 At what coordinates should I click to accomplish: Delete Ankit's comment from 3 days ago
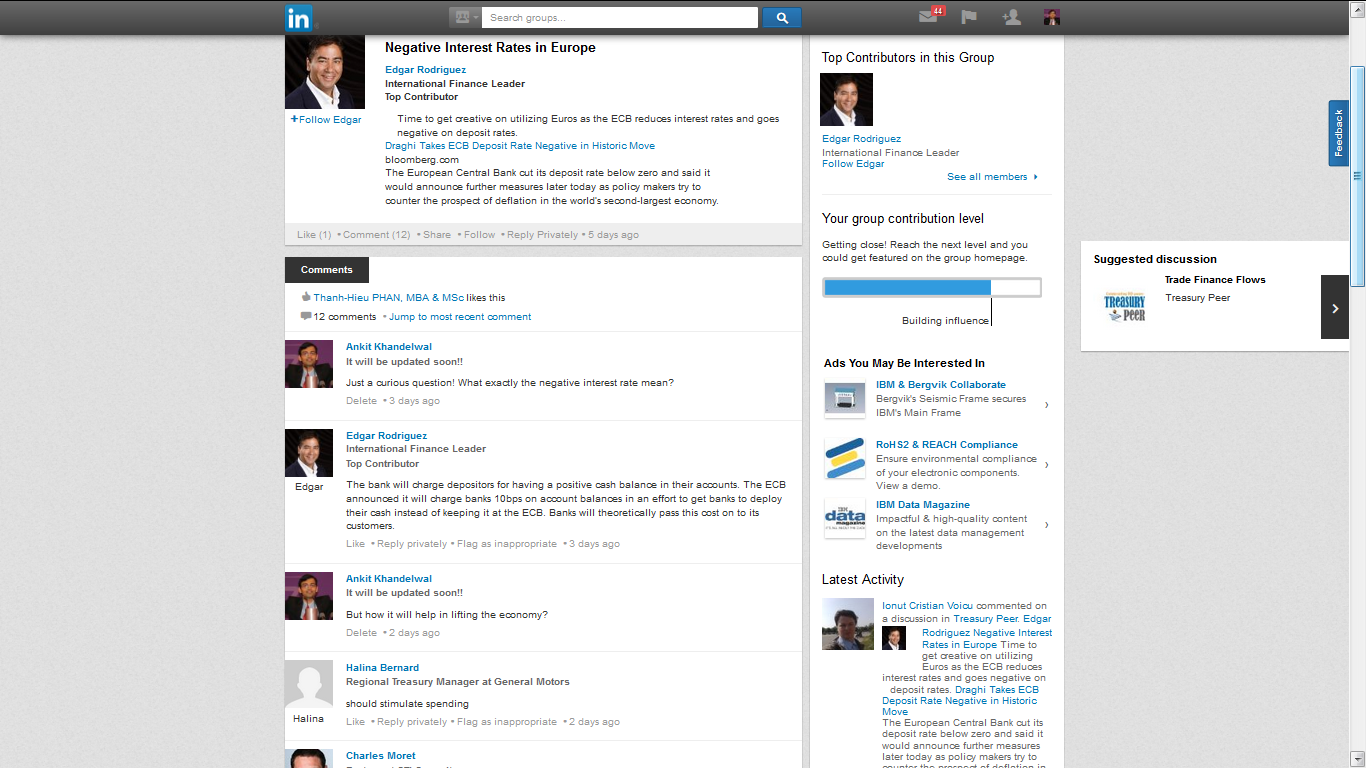[361, 401]
